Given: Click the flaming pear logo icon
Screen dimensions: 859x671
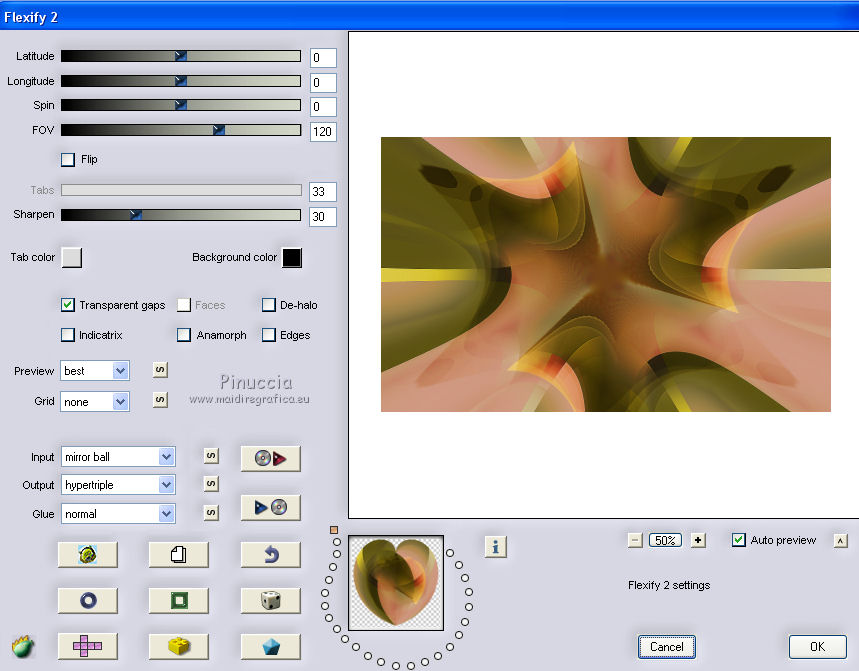Looking at the screenshot, I should pos(24,646).
